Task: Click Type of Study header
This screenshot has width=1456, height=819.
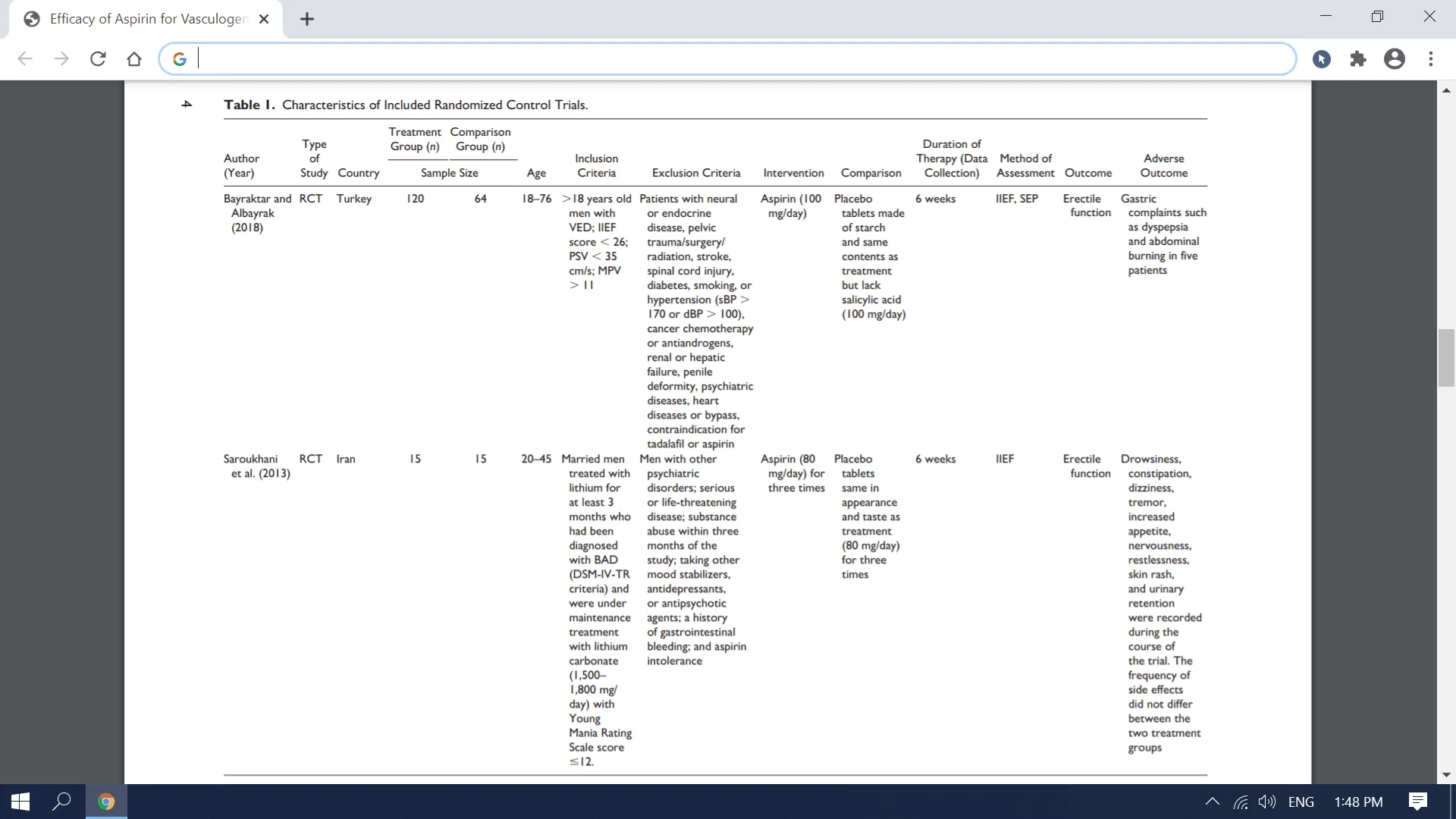Action: (x=314, y=158)
